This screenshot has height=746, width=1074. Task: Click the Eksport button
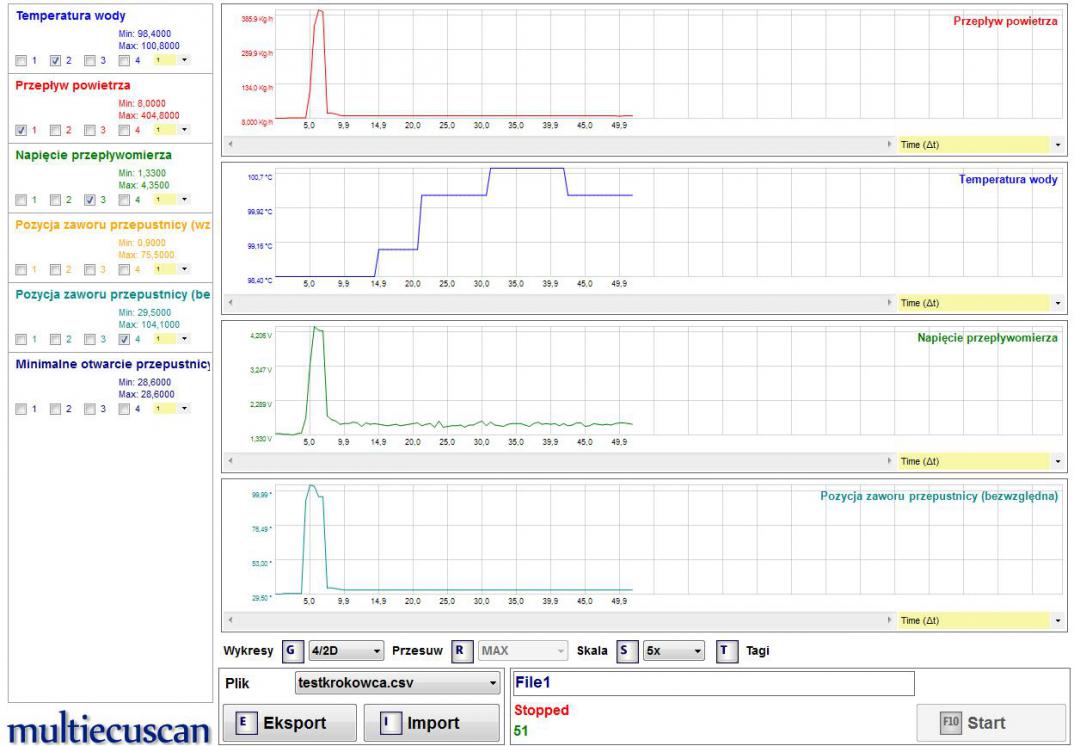[286, 723]
